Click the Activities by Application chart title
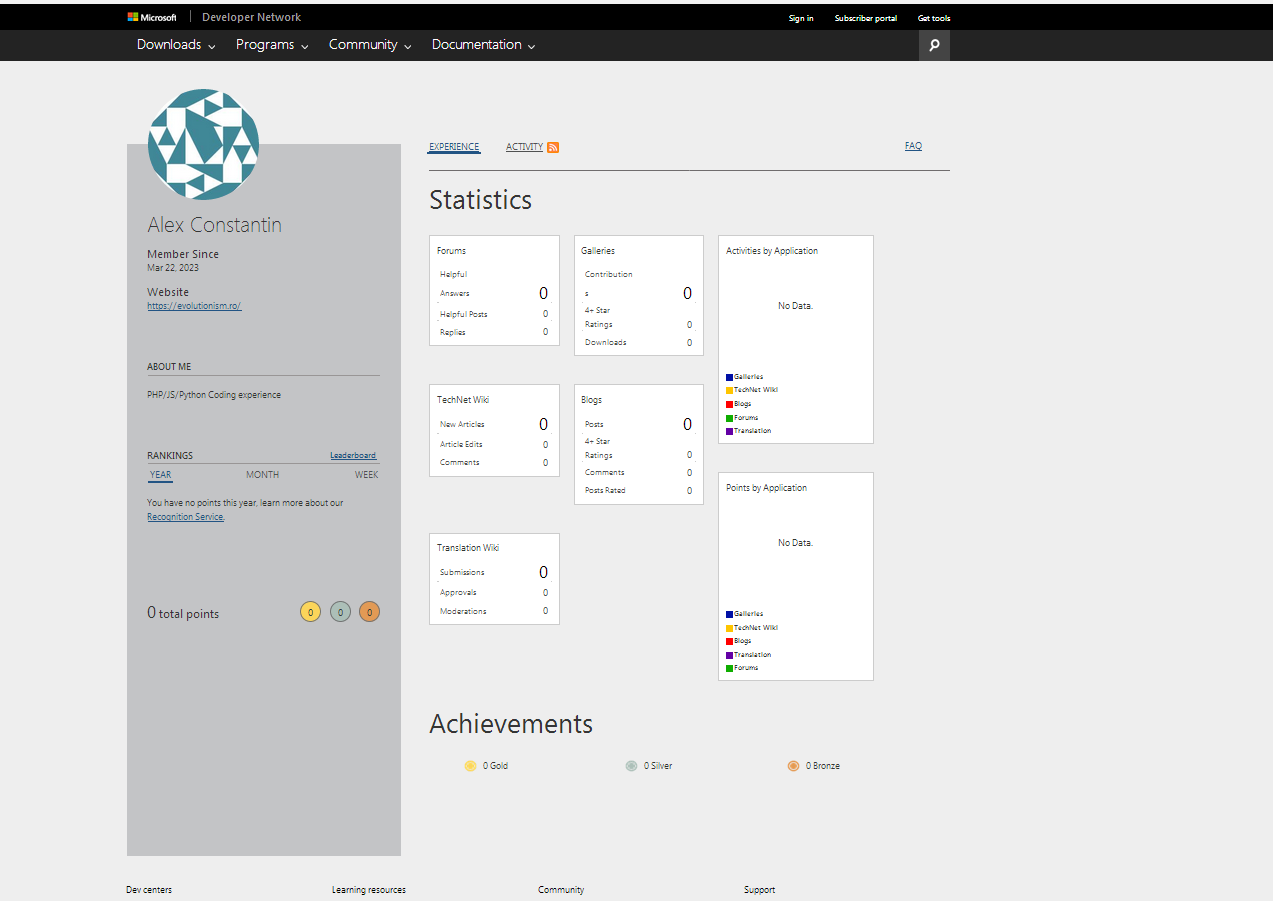The height and width of the screenshot is (901, 1273). coord(772,251)
